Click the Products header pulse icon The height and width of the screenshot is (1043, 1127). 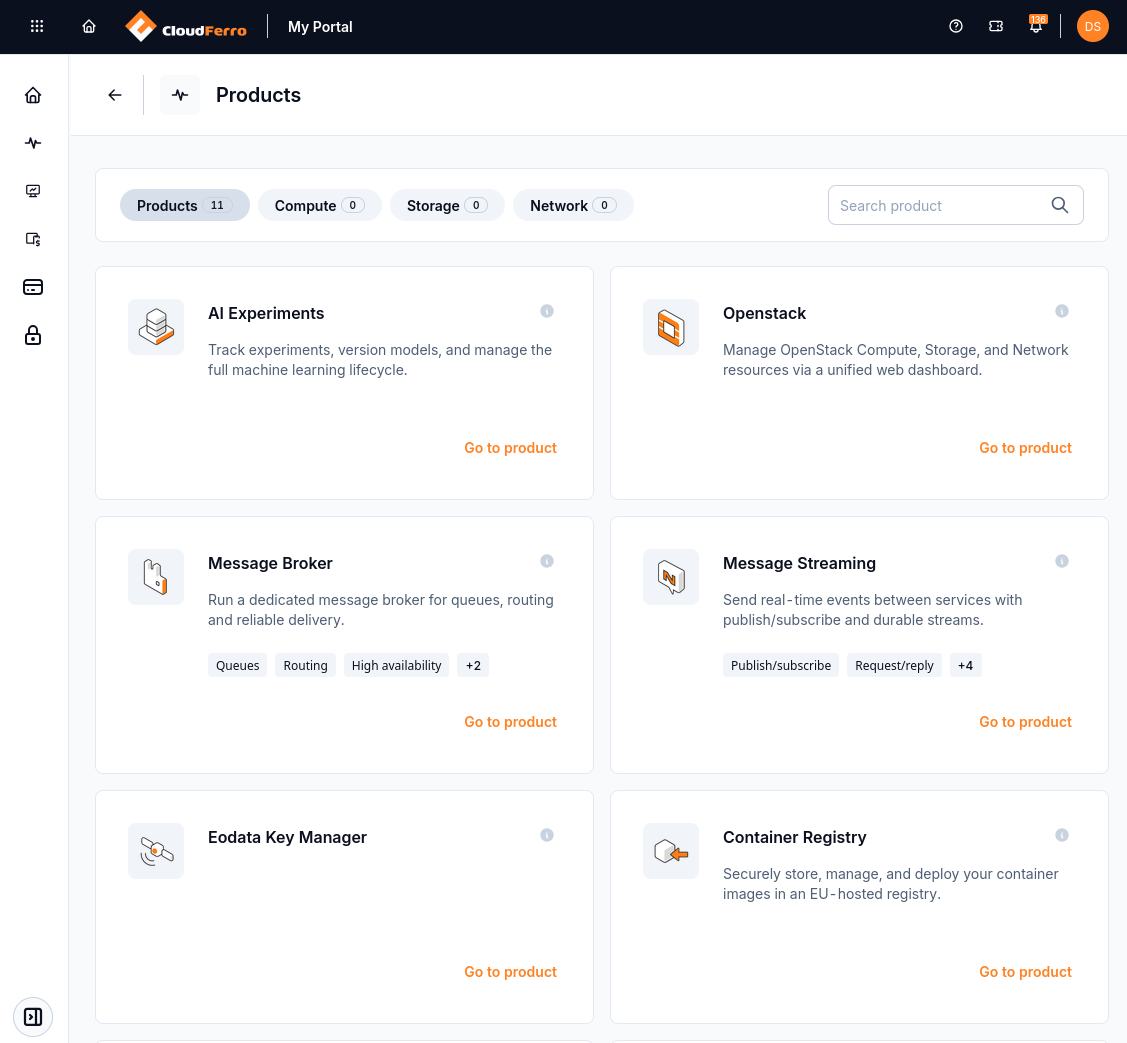click(x=180, y=95)
